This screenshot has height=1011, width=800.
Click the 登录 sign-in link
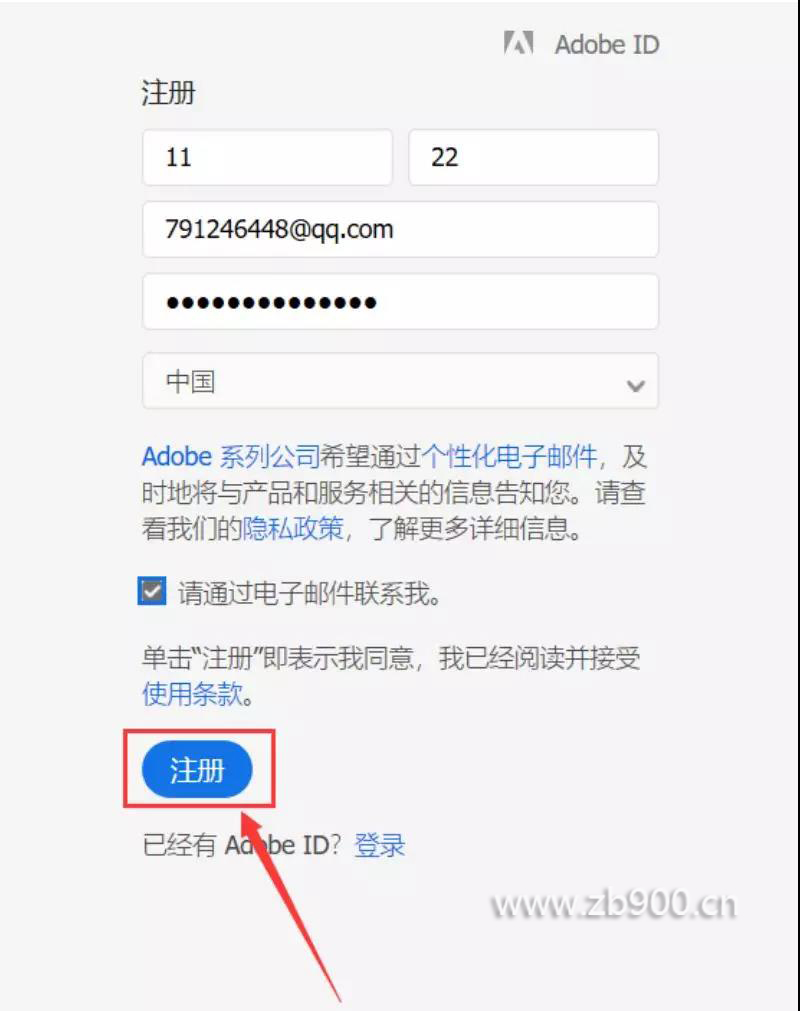(380, 845)
